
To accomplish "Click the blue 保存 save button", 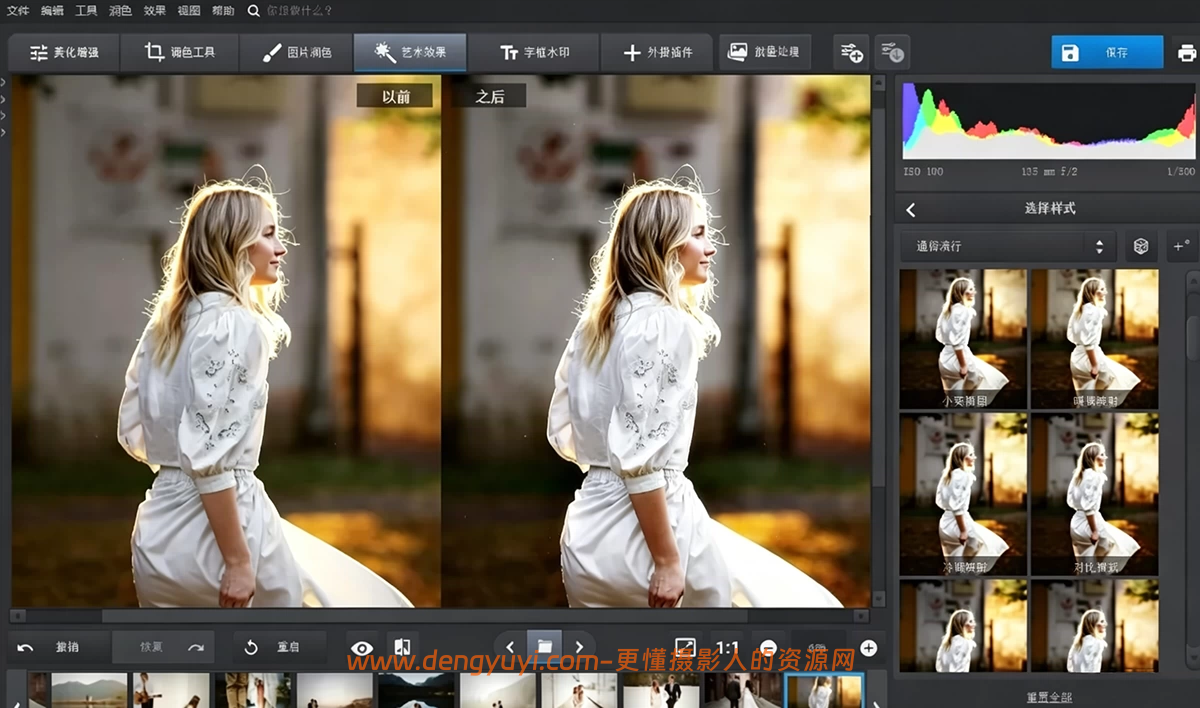I will tap(1107, 52).
